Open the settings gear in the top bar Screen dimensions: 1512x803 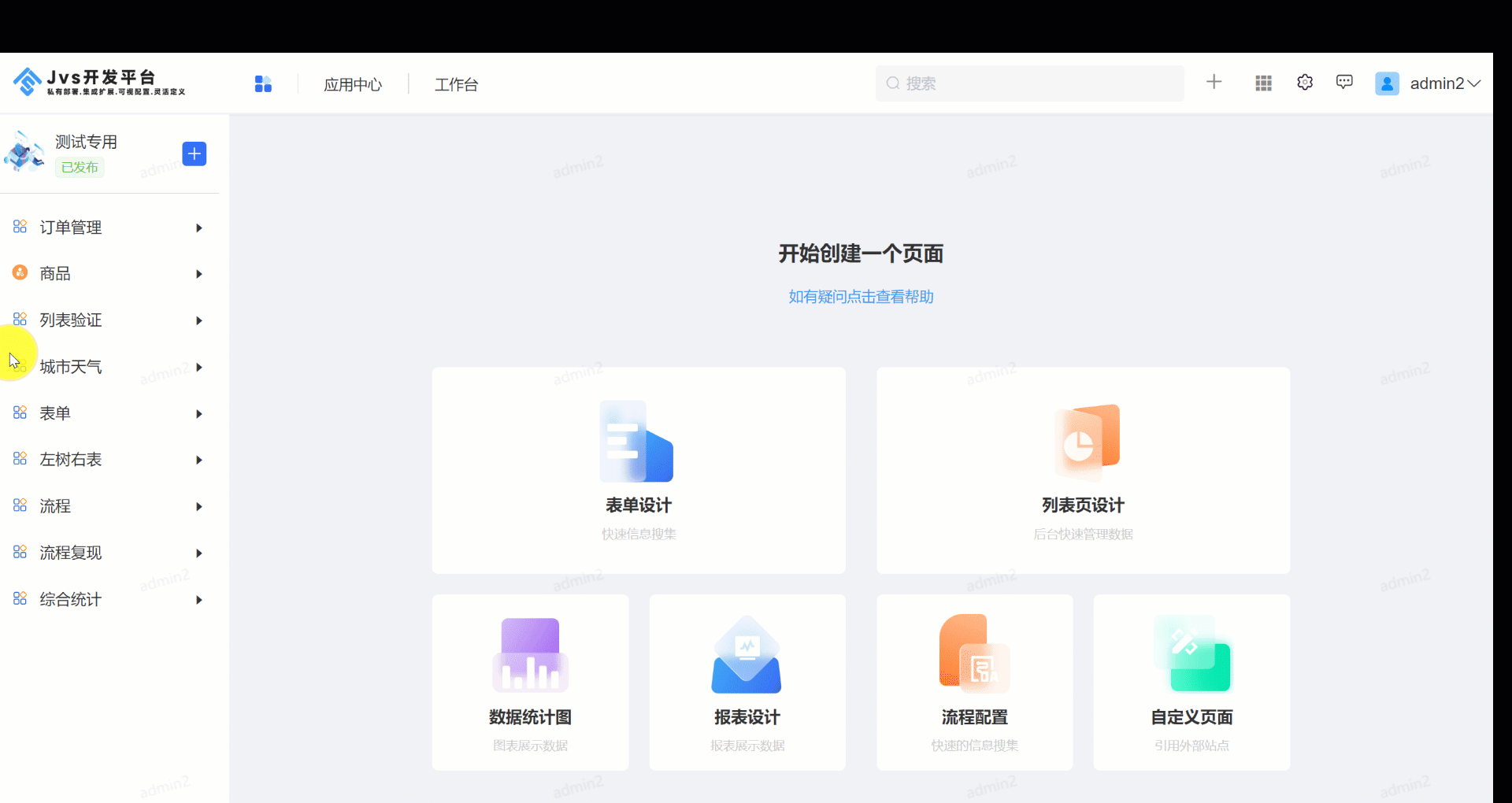coord(1305,82)
